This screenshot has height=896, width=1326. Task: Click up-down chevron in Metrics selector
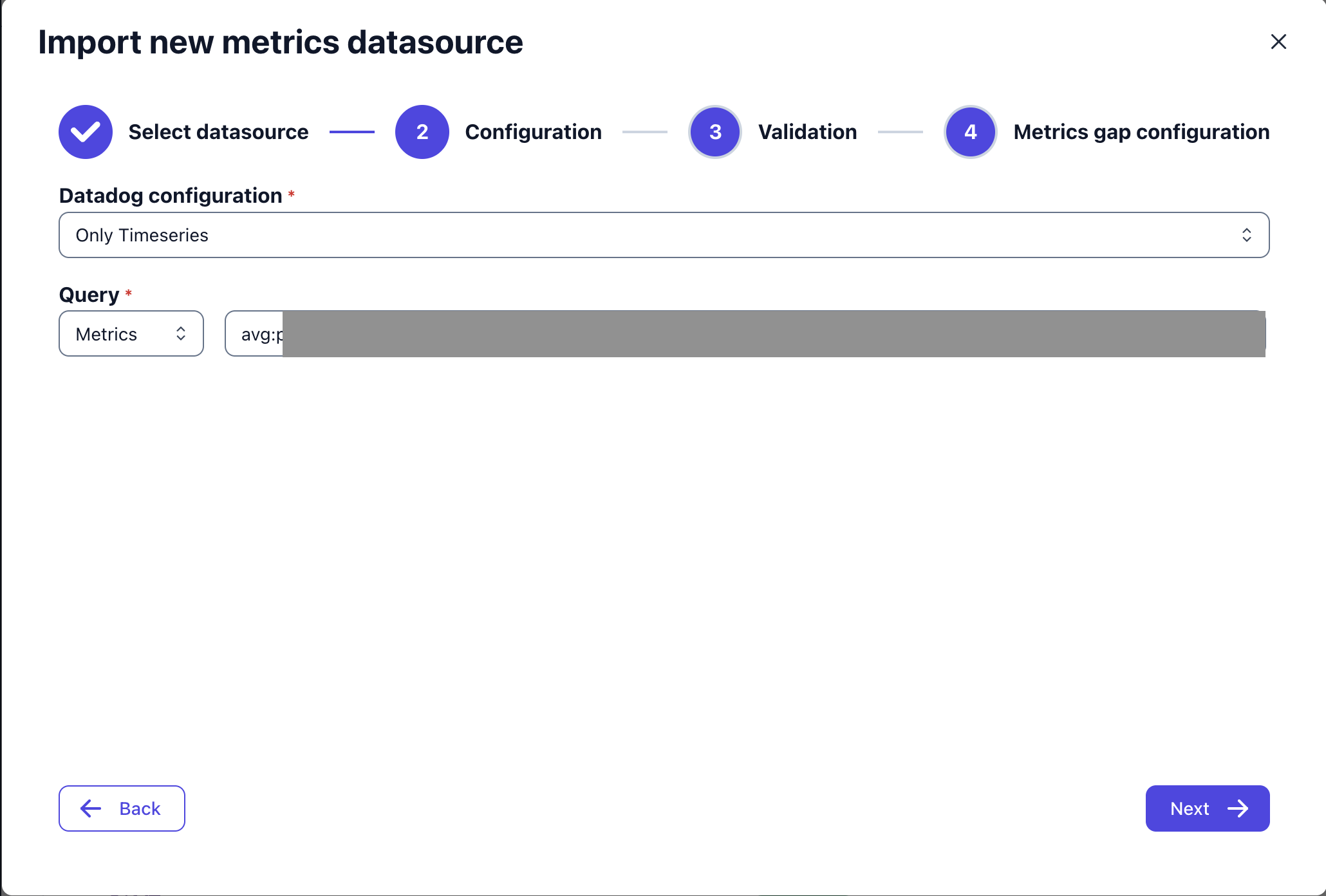[x=181, y=333]
